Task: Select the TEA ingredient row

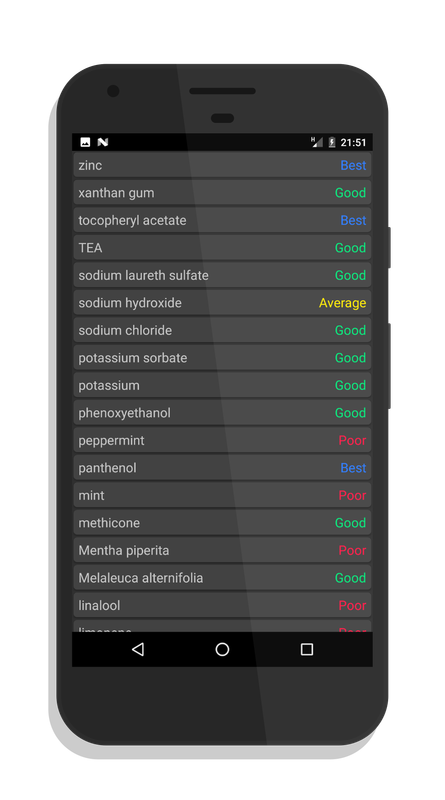Action: 222,247
